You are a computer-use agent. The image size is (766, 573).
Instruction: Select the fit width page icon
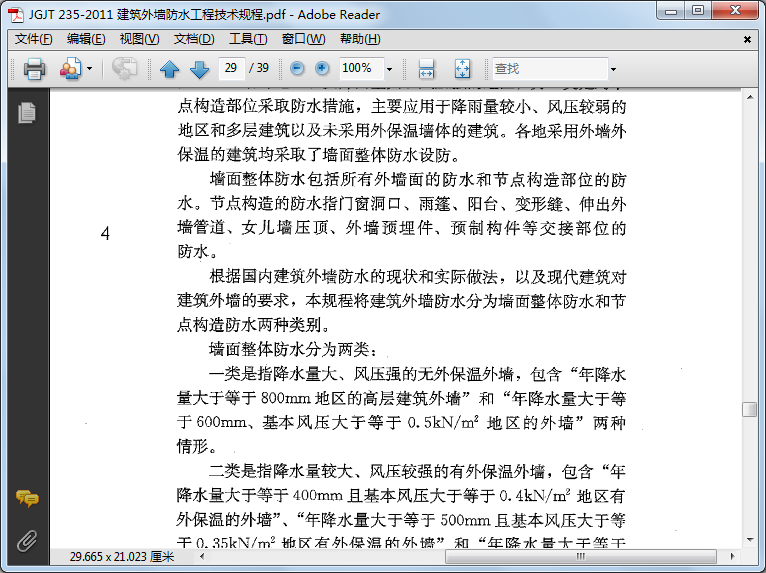426,68
